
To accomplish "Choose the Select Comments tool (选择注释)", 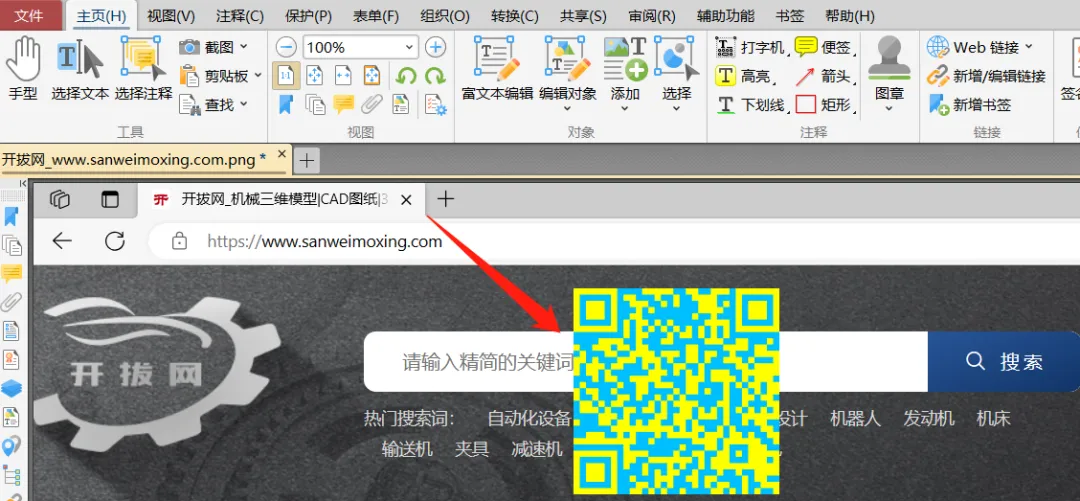I will 143,68.
